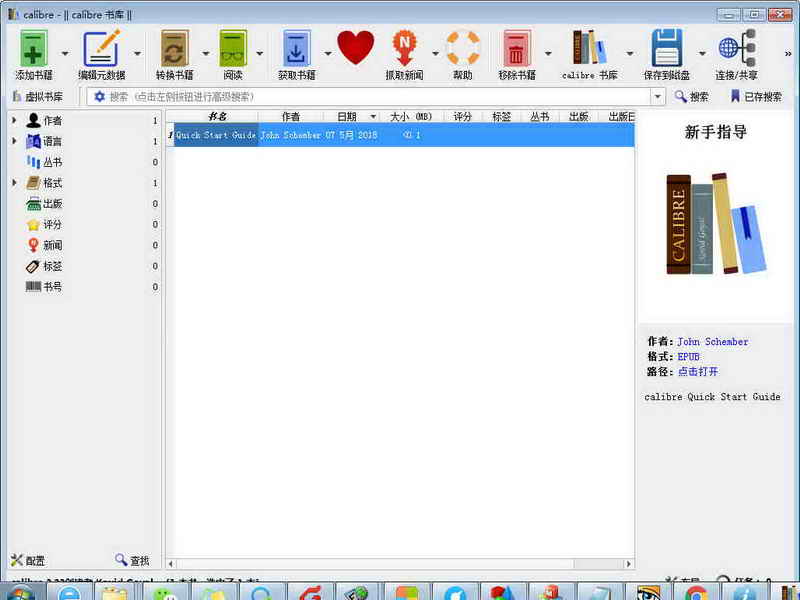Click the 查找 find button
The image size is (800, 600).
click(x=133, y=561)
